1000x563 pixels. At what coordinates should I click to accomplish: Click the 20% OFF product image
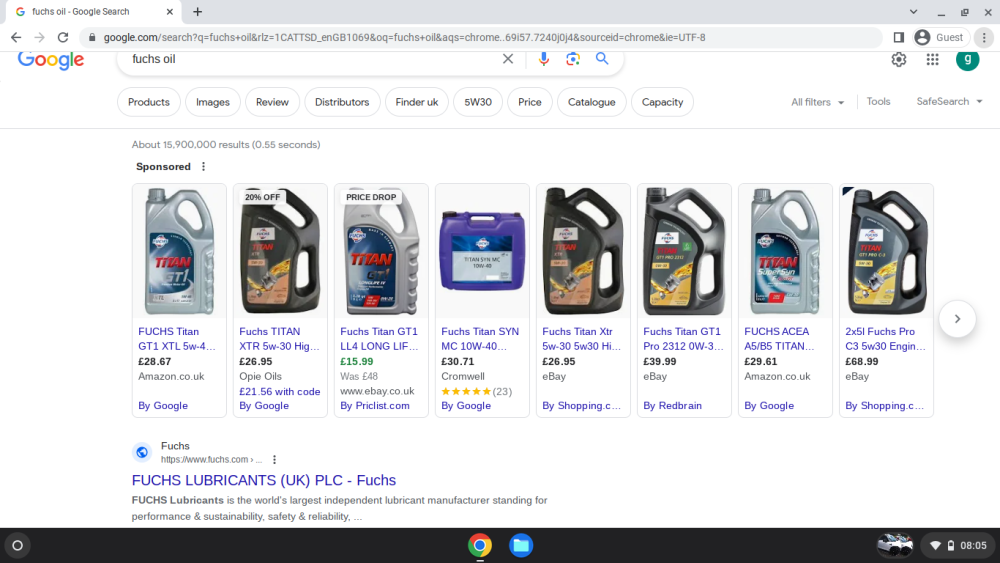(x=280, y=251)
